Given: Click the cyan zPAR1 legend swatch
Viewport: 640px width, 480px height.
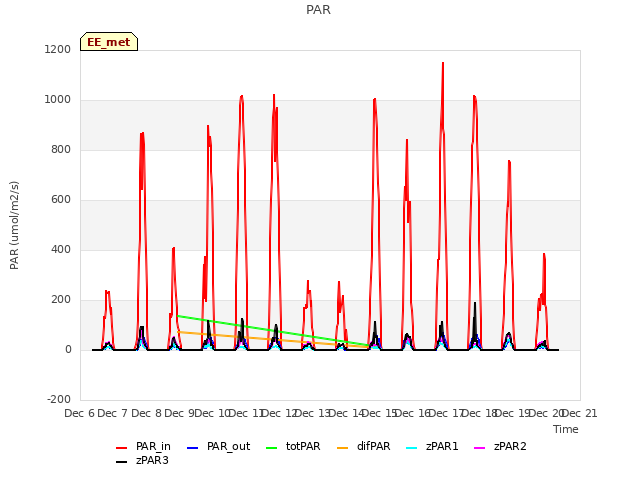Looking at the screenshot, I should (x=412, y=448).
